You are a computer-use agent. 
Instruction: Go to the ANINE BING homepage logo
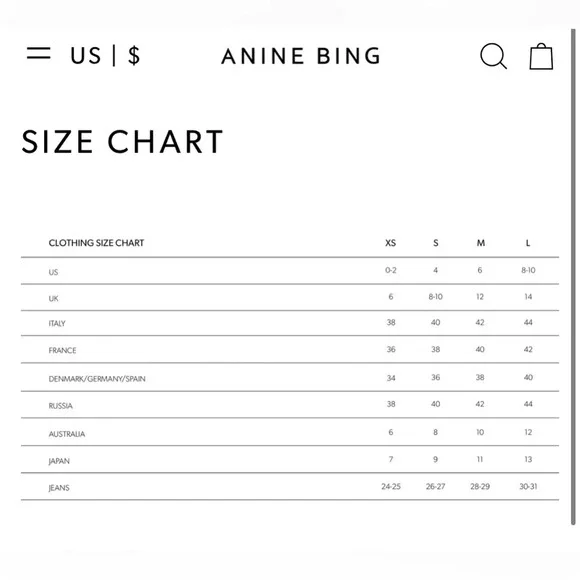[x=301, y=56]
